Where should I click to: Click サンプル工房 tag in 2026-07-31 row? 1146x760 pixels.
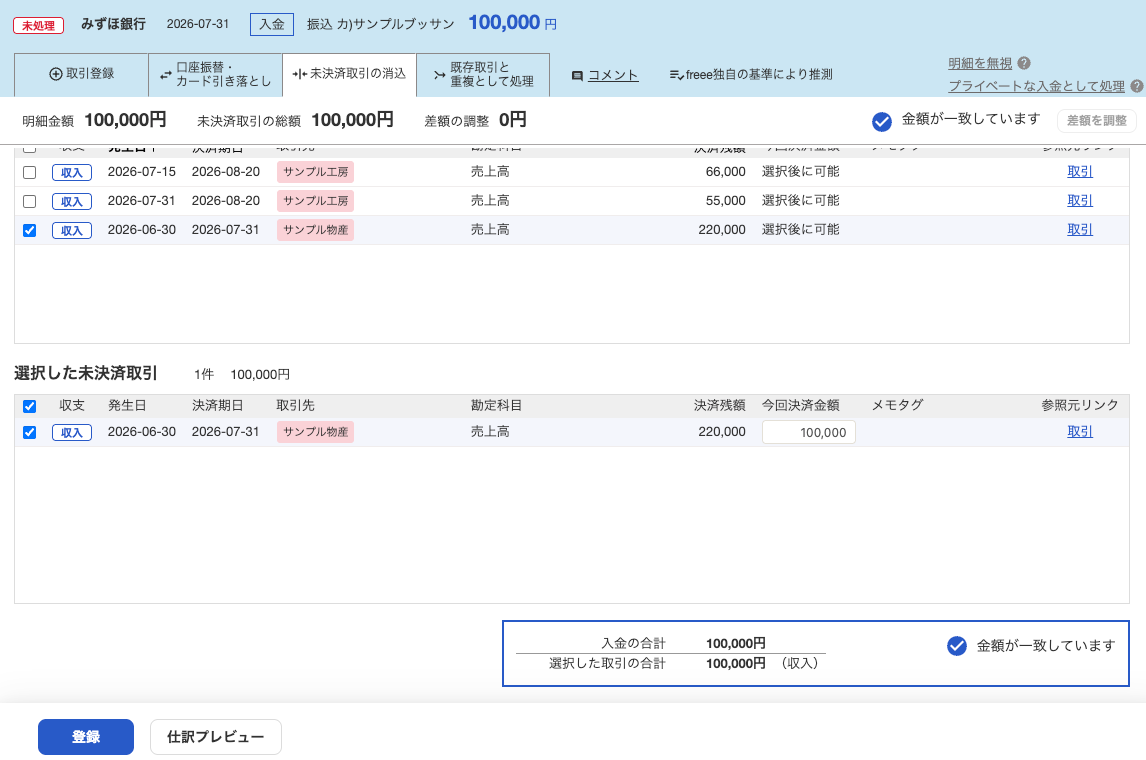point(315,200)
